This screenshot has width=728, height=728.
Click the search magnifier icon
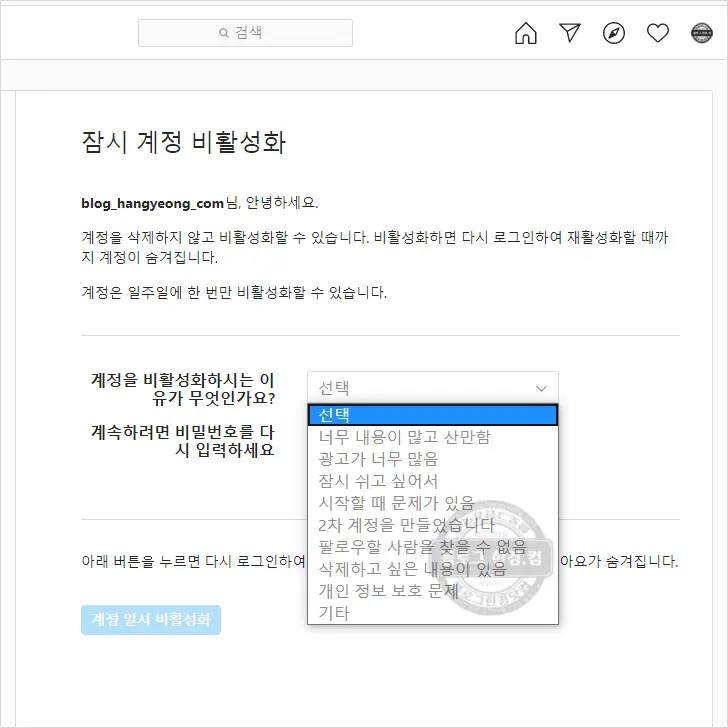(x=224, y=33)
